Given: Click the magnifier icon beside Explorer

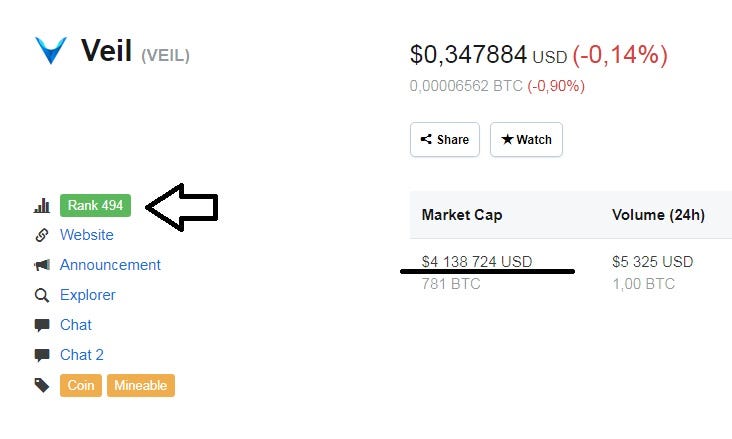Looking at the screenshot, I should click(42, 295).
